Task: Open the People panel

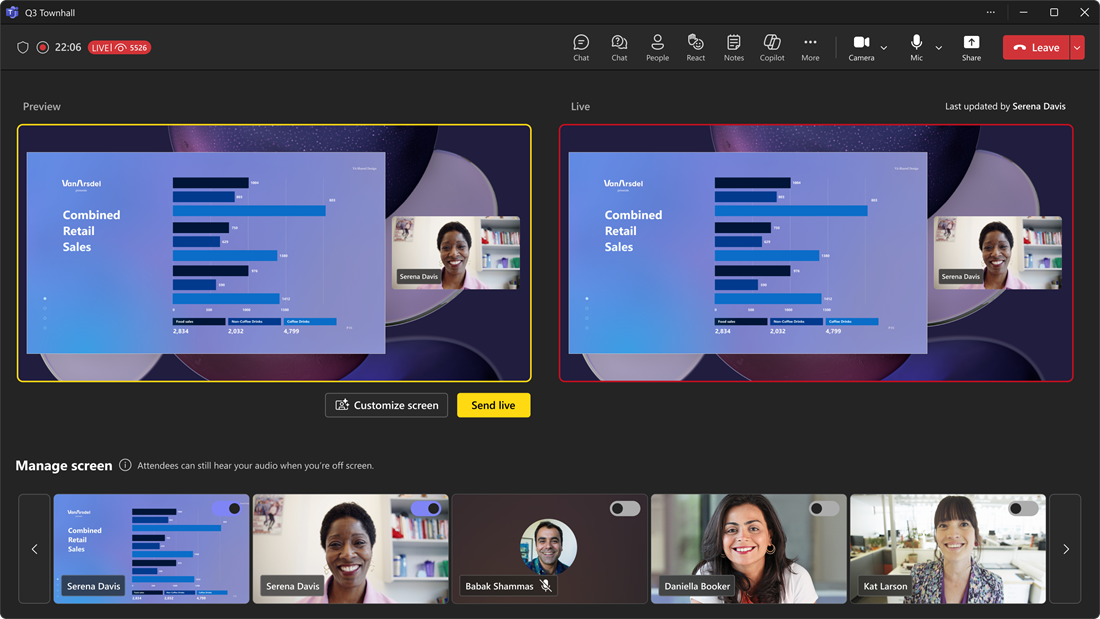Action: [x=657, y=48]
